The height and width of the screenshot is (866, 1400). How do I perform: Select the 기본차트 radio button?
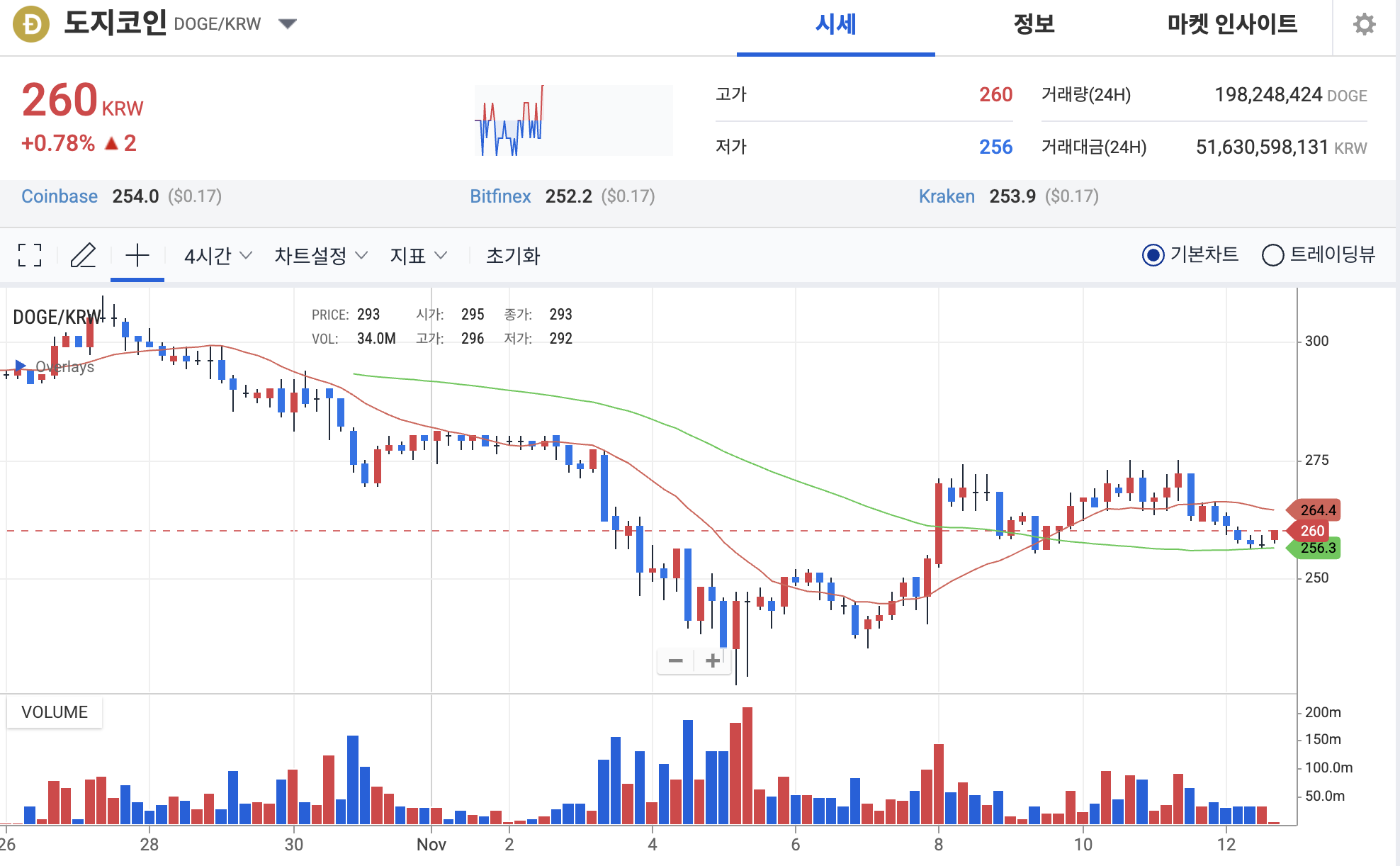click(x=1153, y=255)
